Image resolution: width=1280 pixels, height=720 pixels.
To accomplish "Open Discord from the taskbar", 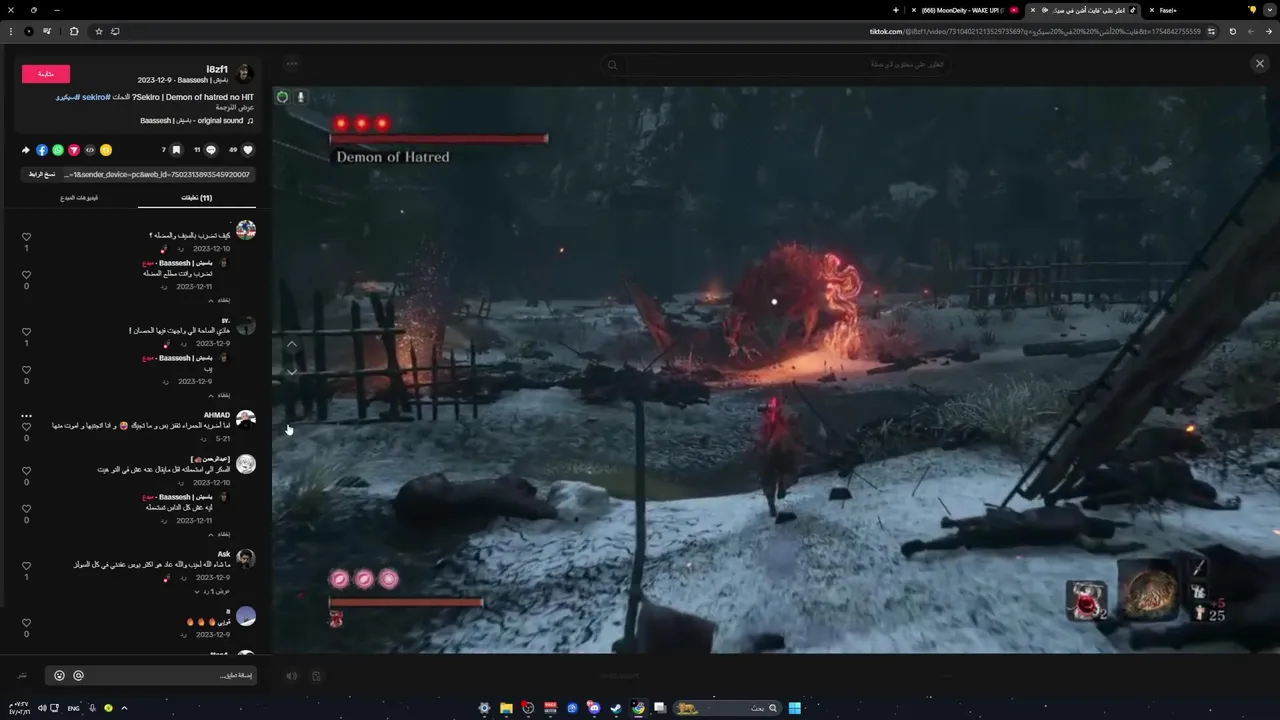I will (x=594, y=708).
